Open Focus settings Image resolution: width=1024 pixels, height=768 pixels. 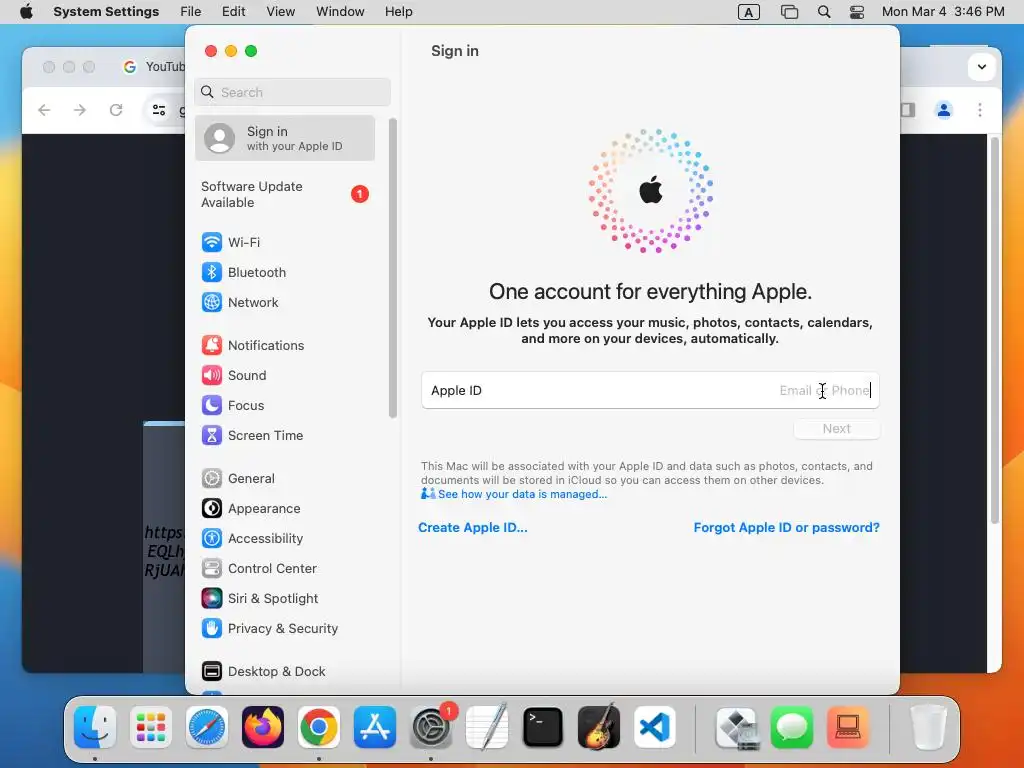(232, 406)
